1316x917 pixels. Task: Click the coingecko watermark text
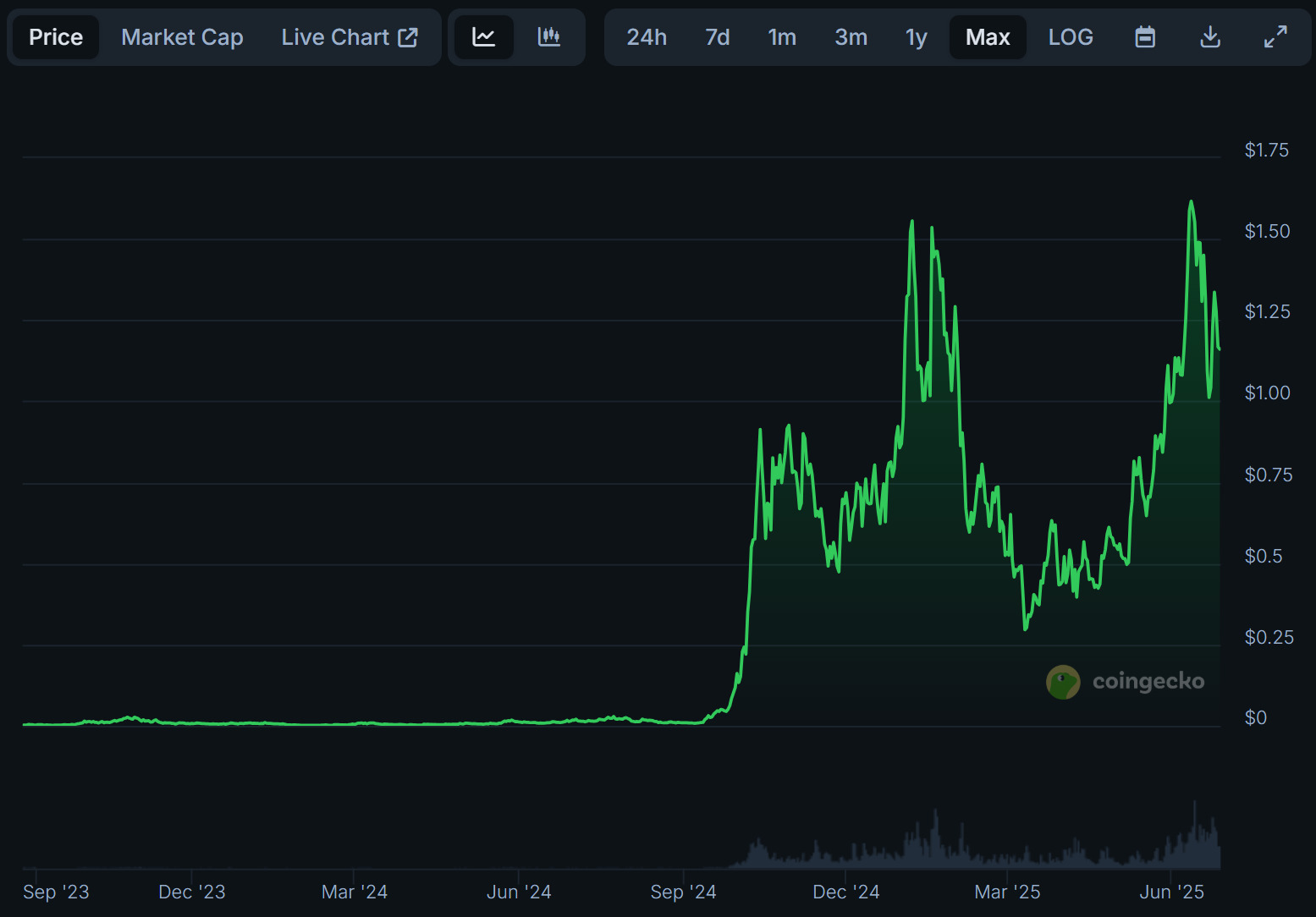pos(1148,682)
